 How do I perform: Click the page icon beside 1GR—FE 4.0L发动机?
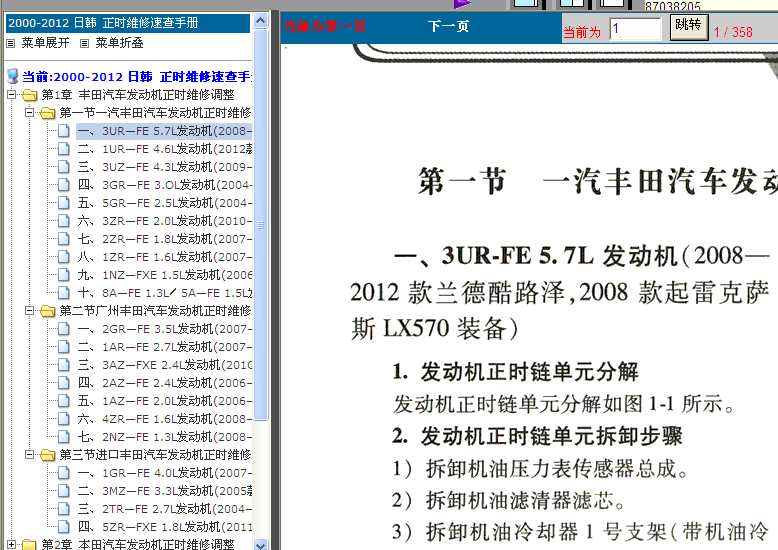(x=64, y=473)
